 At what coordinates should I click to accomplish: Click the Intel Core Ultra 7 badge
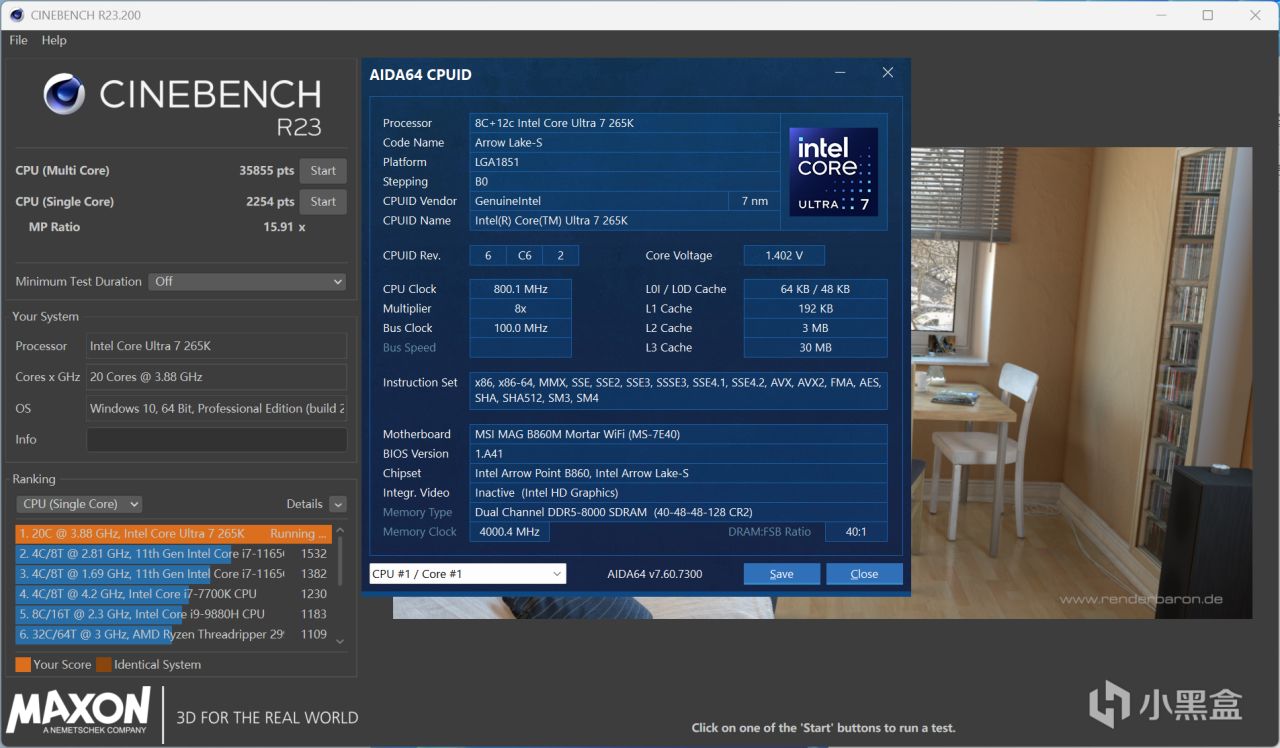point(833,172)
